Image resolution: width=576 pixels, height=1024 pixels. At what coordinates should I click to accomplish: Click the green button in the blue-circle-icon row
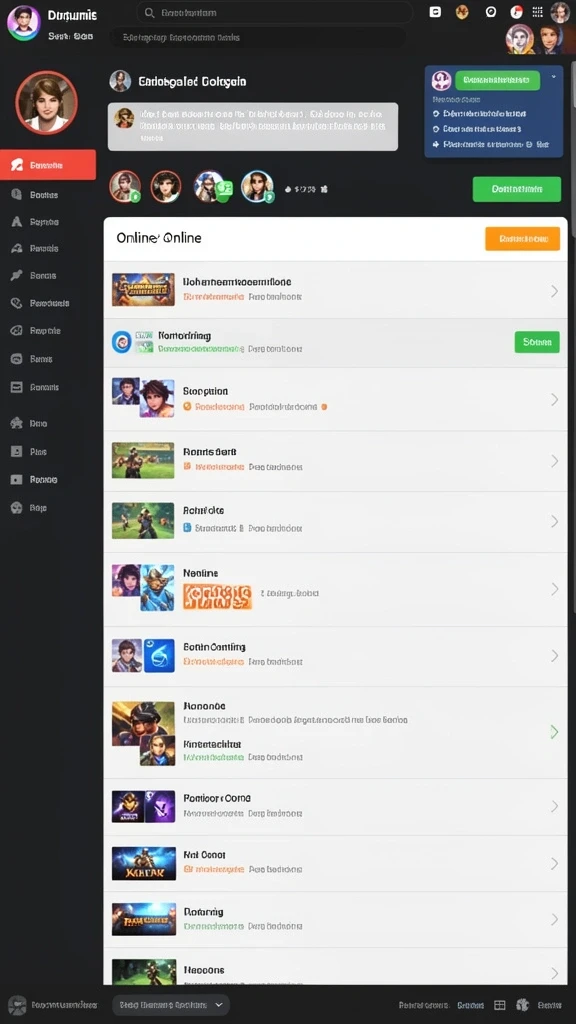pyautogui.click(x=537, y=342)
